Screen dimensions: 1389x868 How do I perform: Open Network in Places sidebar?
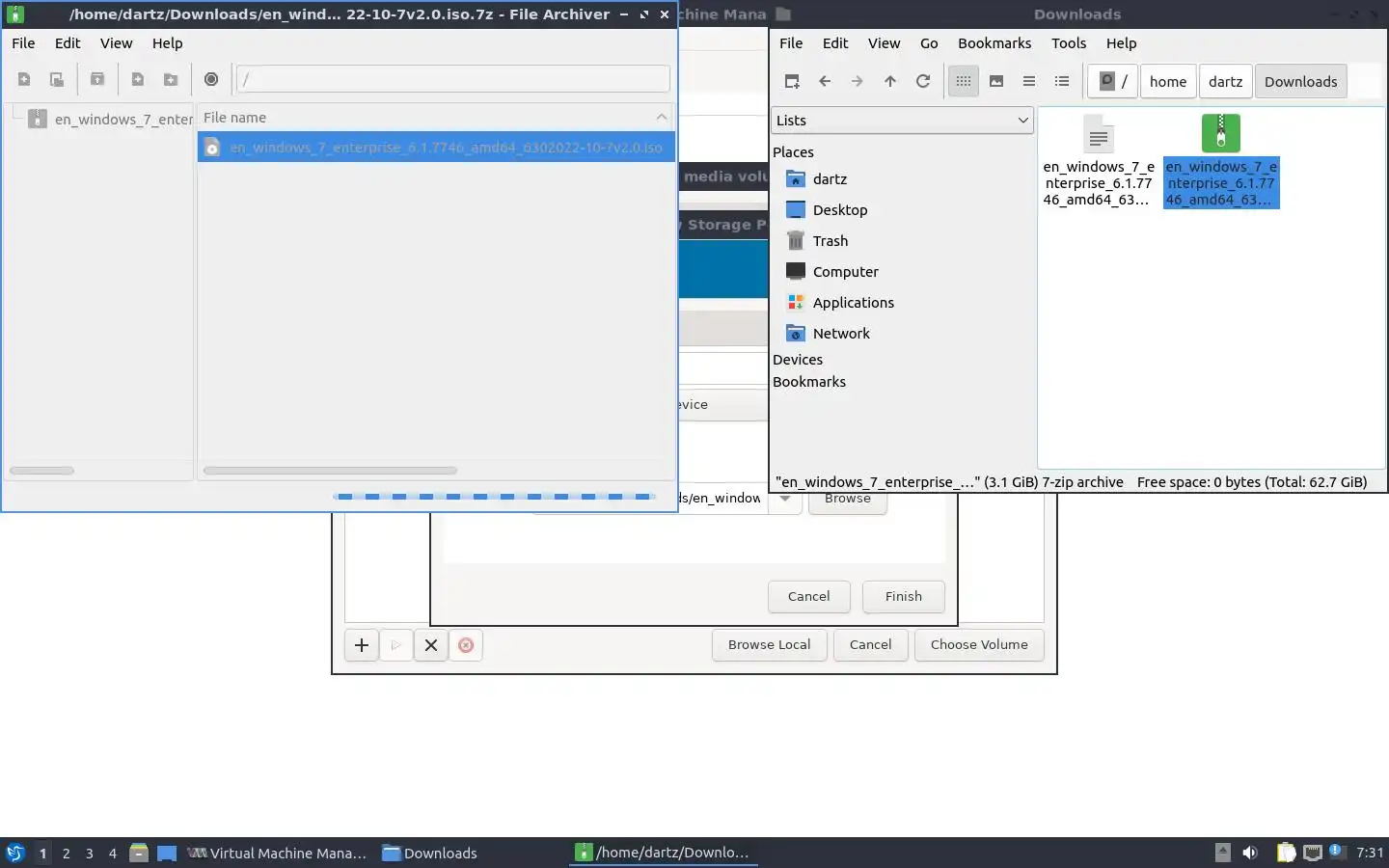coord(841,334)
